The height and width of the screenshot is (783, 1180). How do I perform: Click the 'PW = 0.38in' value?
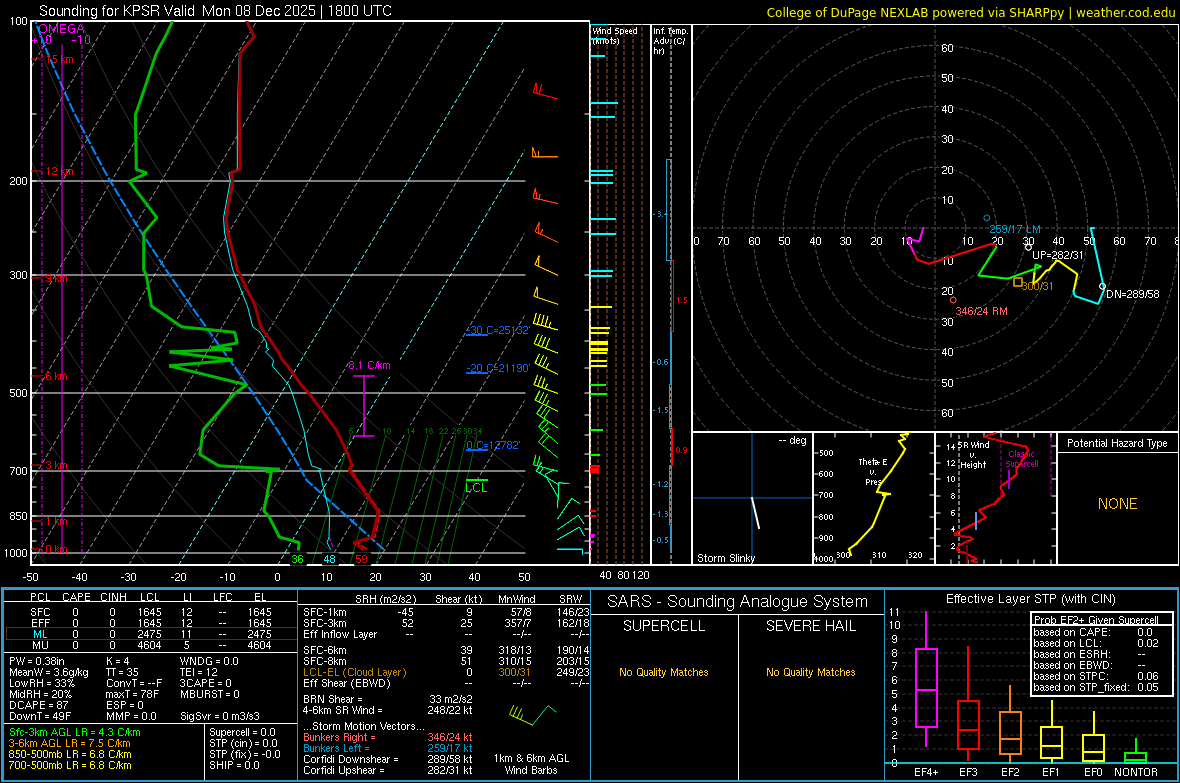(x=37, y=661)
